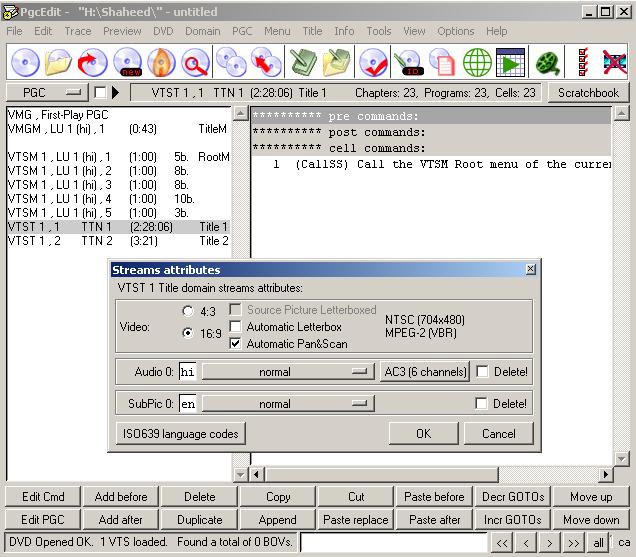Uncheck the Automatic Pan&Scan checkbox
Image resolution: width=636 pixels, height=557 pixels.
tap(235, 343)
